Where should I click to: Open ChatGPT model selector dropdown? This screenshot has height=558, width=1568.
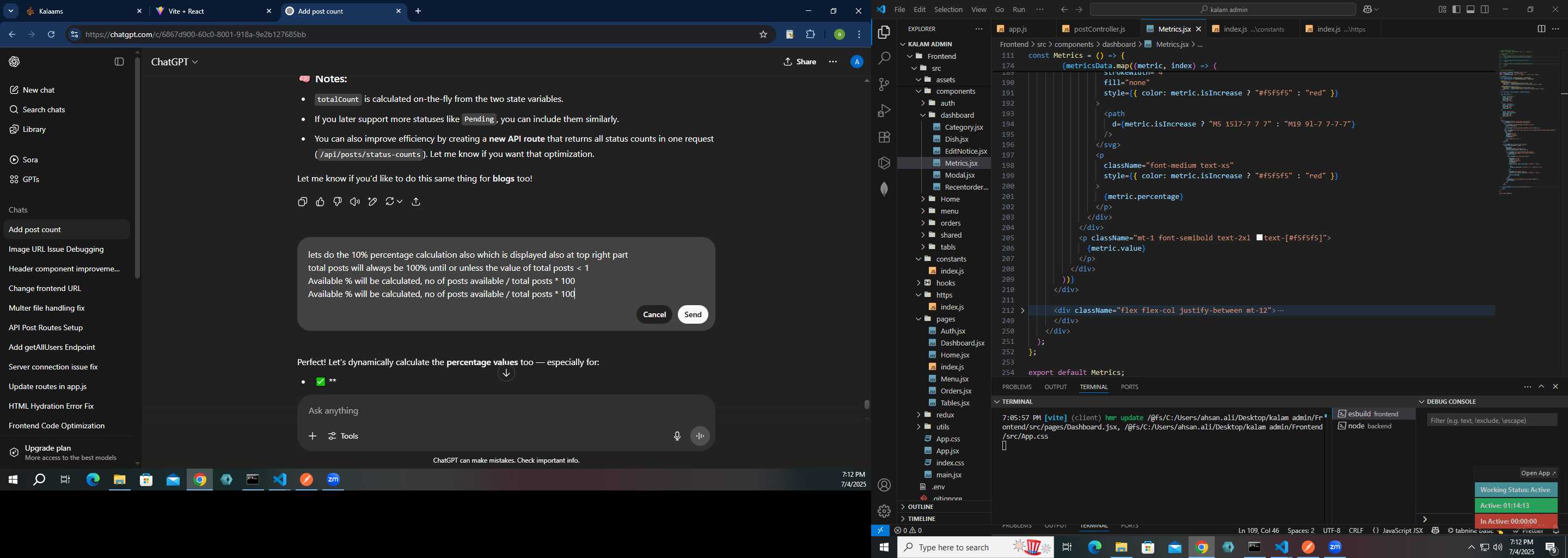(x=175, y=62)
